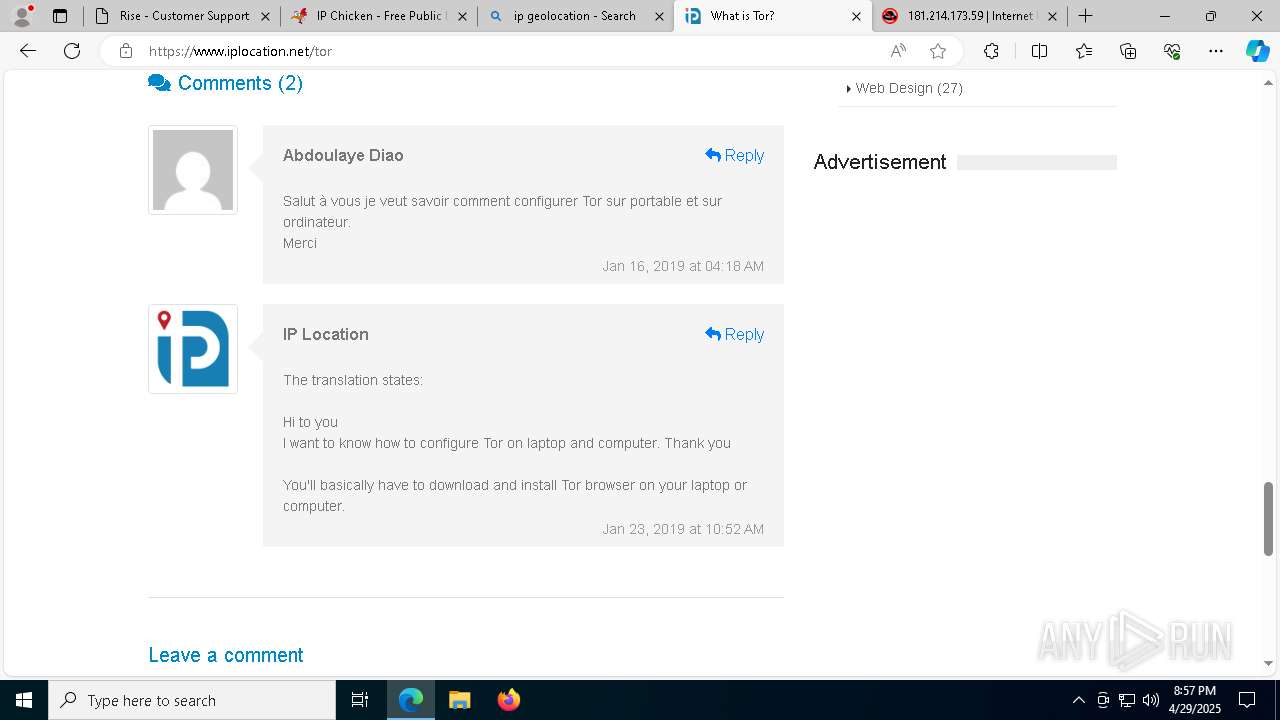The height and width of the screenshot is (720, 1280).
Task: Reply to Abdoulaye Diao's comment
Action: pyautogui.click(x=735, y=155)
